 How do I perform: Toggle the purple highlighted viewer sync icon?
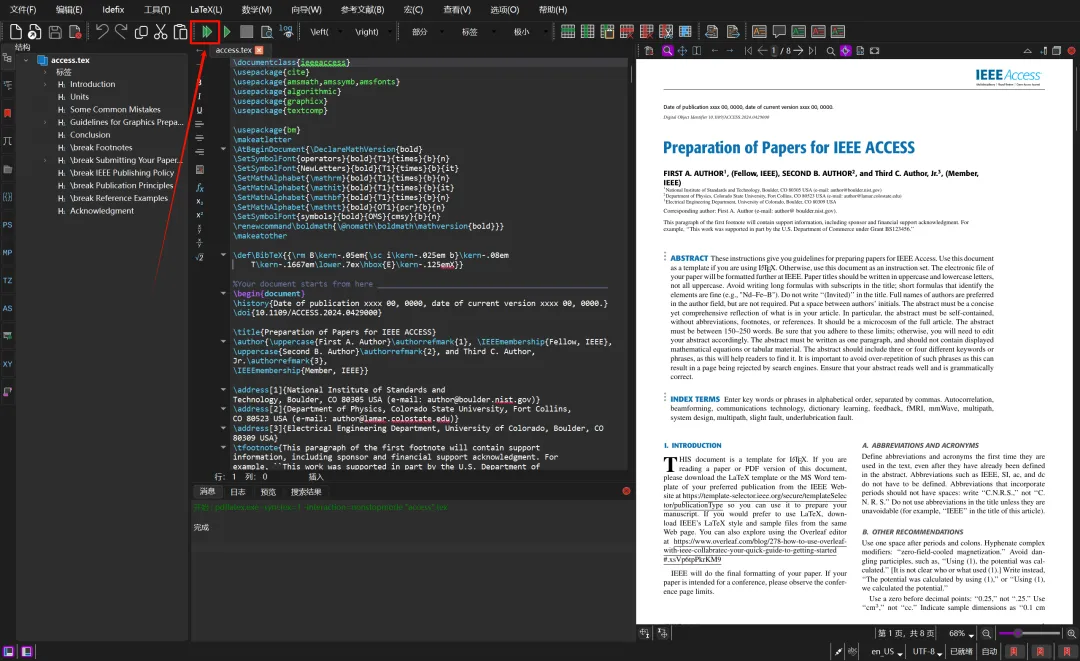point(845,51)
